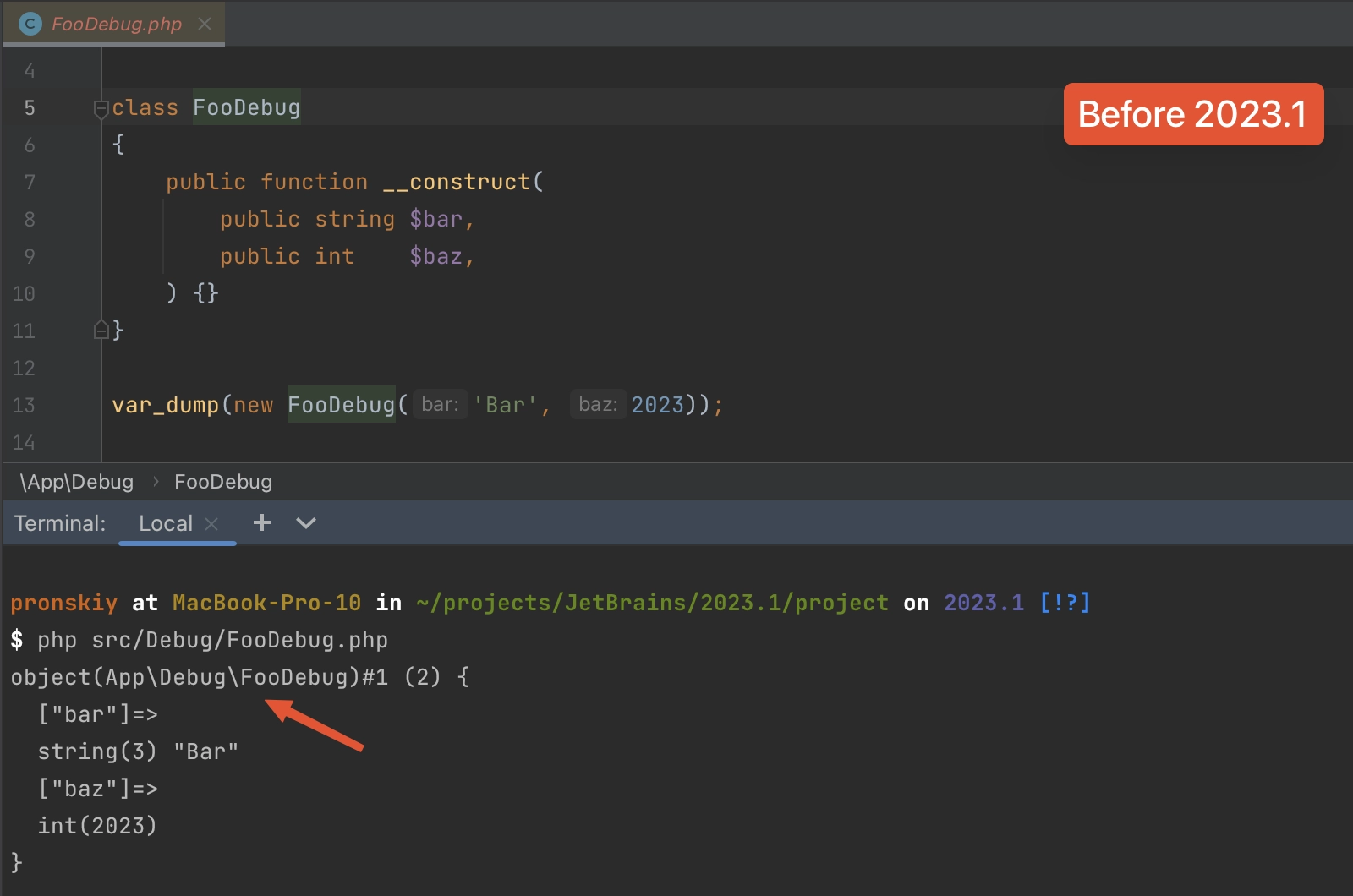This screenshot has width=1353, height=896.
Task: Click the terminal command php src/Debug/FooDebug.php
Action: tap(212, 640)
